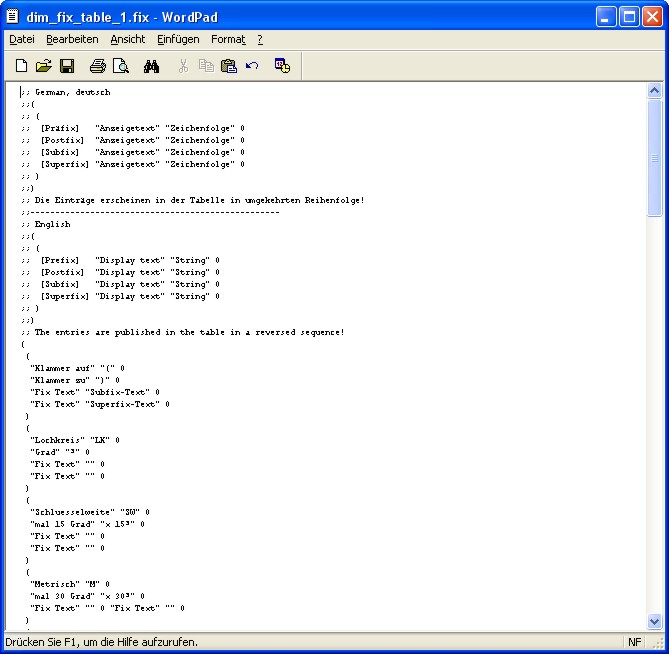
Task: Save the file using the floppy disk icon
Action: click(x=66, y=66)
